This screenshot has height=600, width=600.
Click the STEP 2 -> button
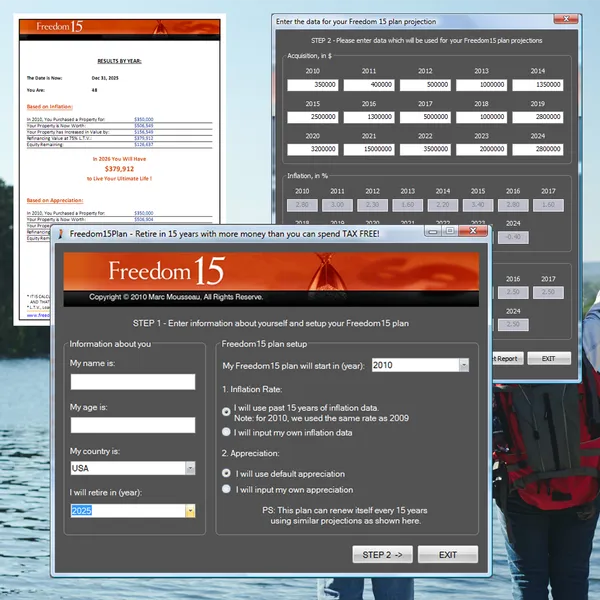[x=382, y=554]
